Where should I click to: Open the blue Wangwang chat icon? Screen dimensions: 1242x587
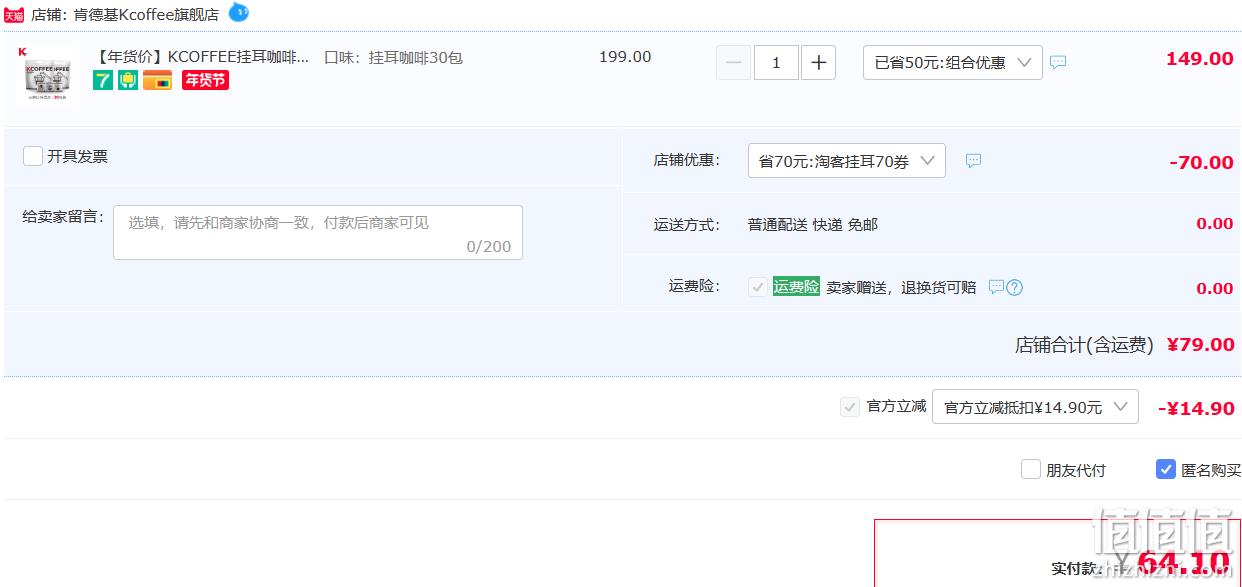coord(238,12)
